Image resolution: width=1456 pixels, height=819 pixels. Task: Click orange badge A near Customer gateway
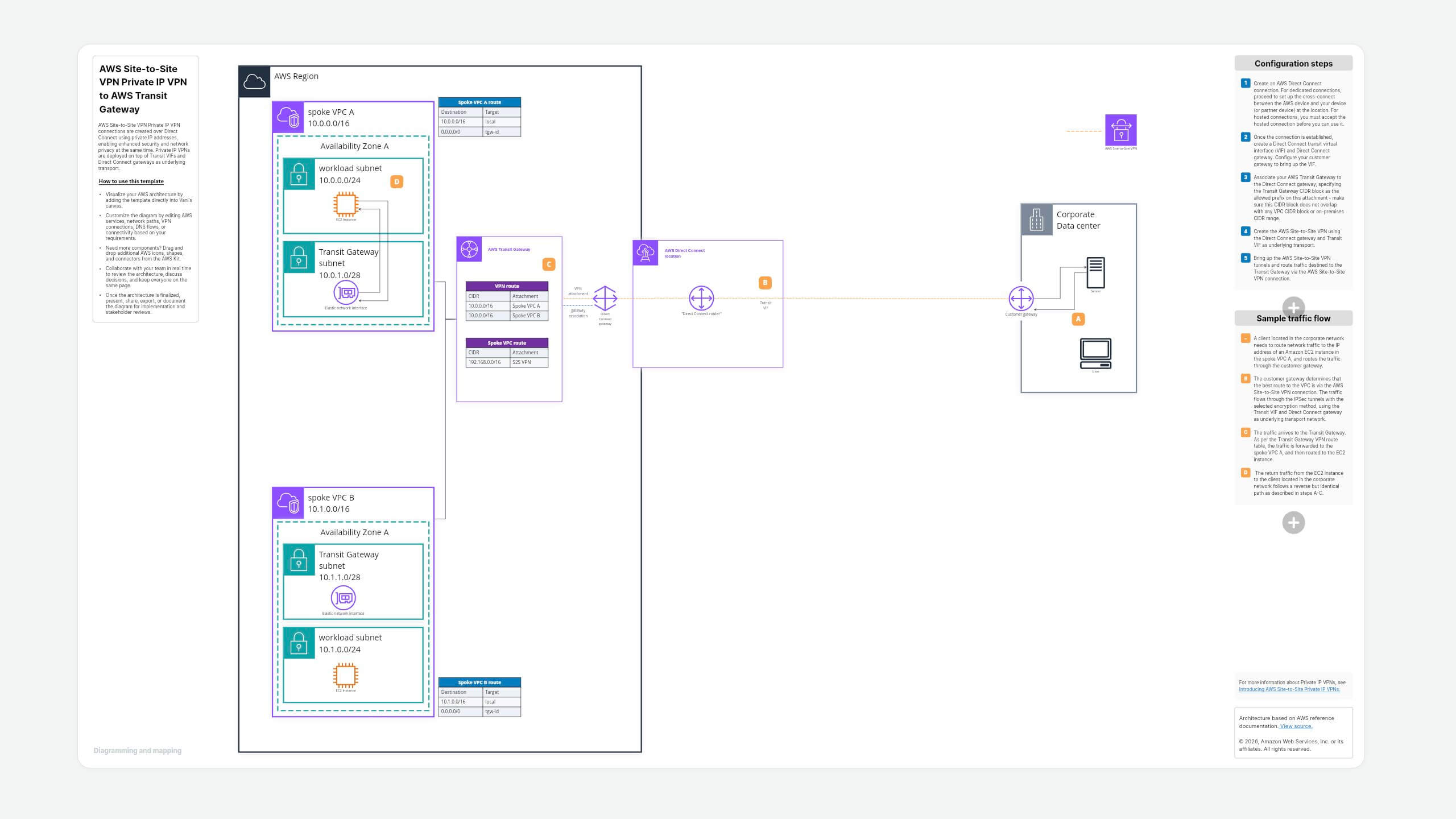pyautogui.click(x=1078, y=319)
